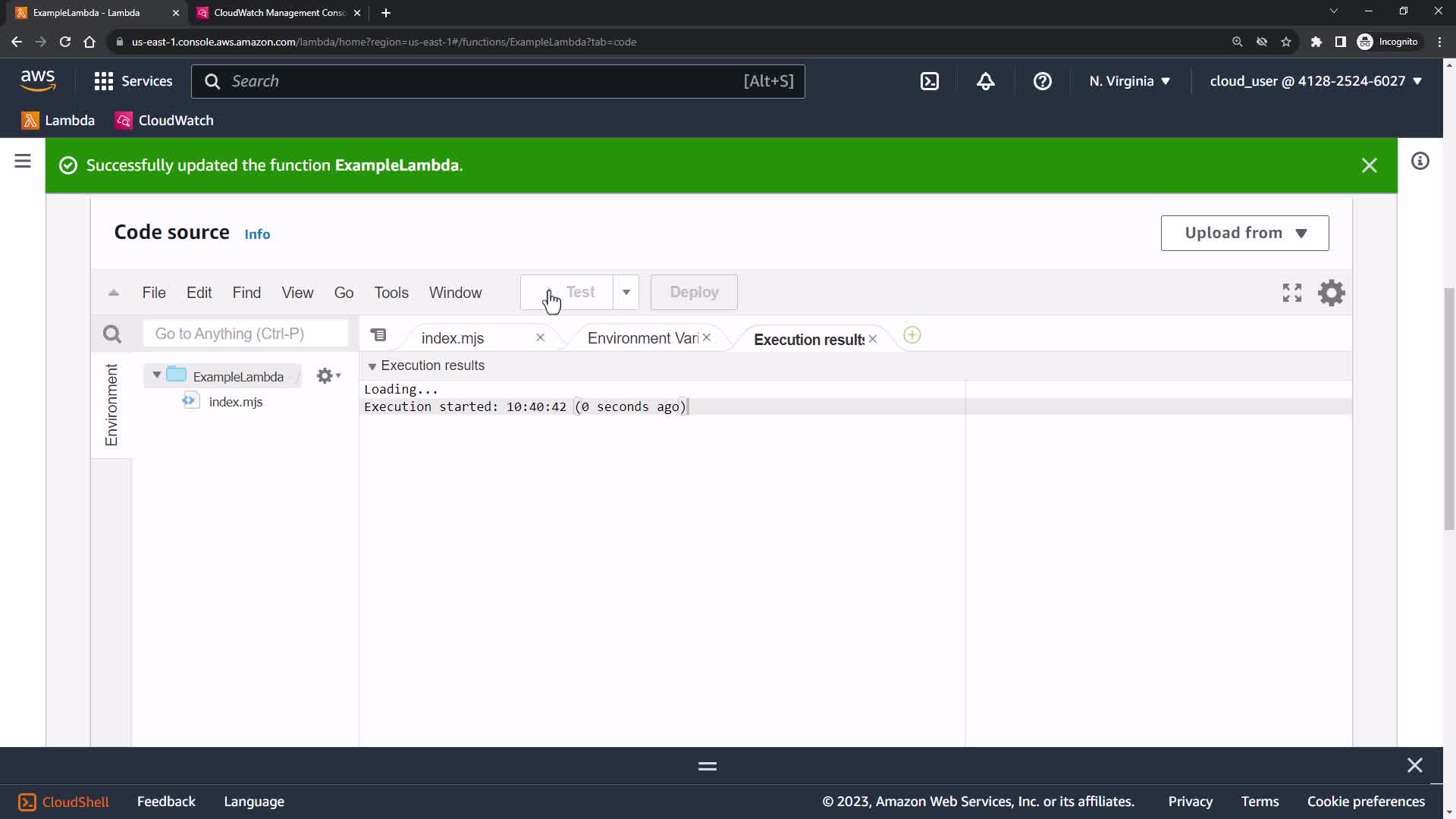The height and width of the screenshot is (819, 1456).
Task: Open the Test button dropdown arrow
Action: pyautogui.click(x=626, y=292)
